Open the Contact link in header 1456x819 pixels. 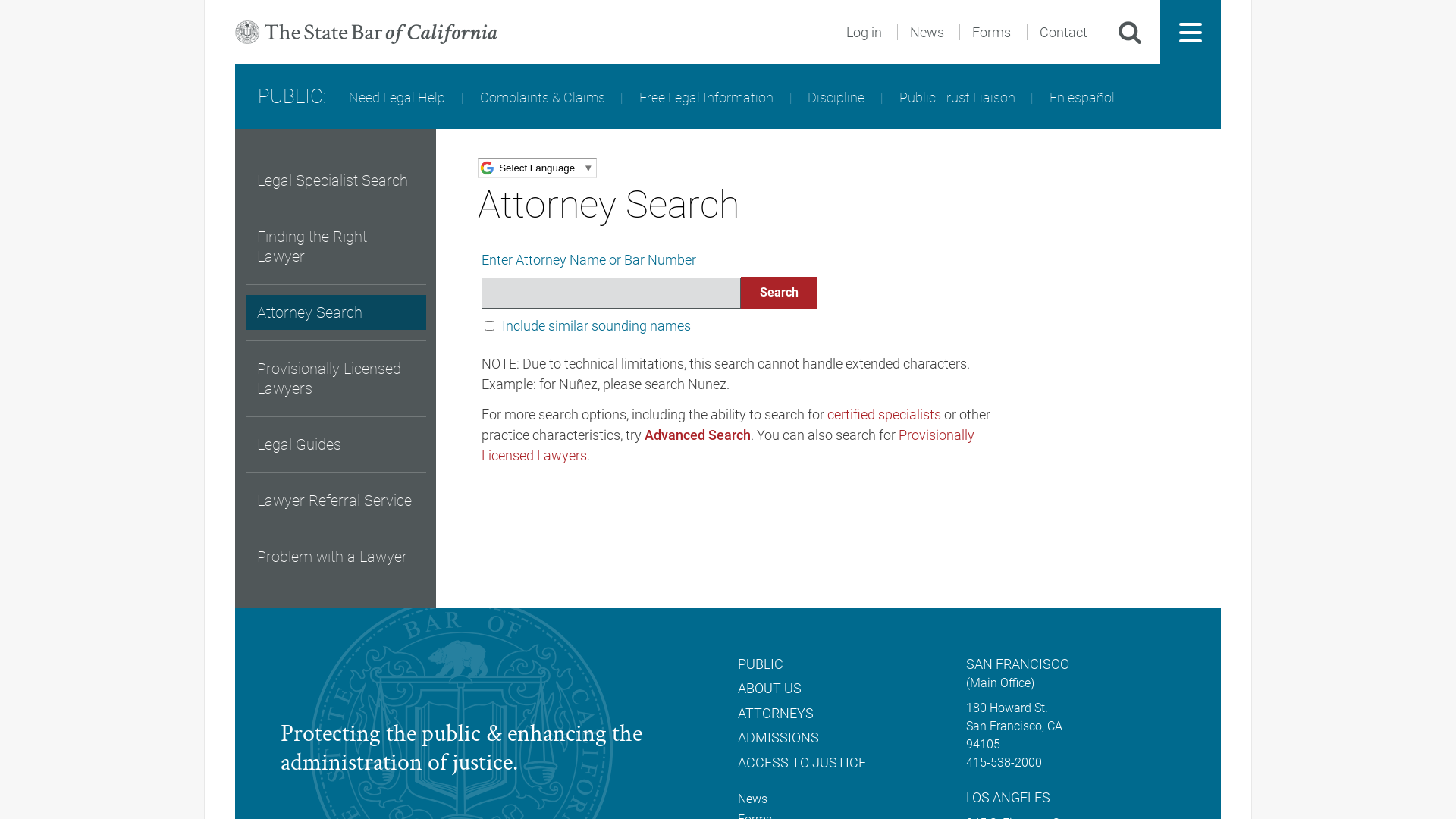pos(1063,33)
